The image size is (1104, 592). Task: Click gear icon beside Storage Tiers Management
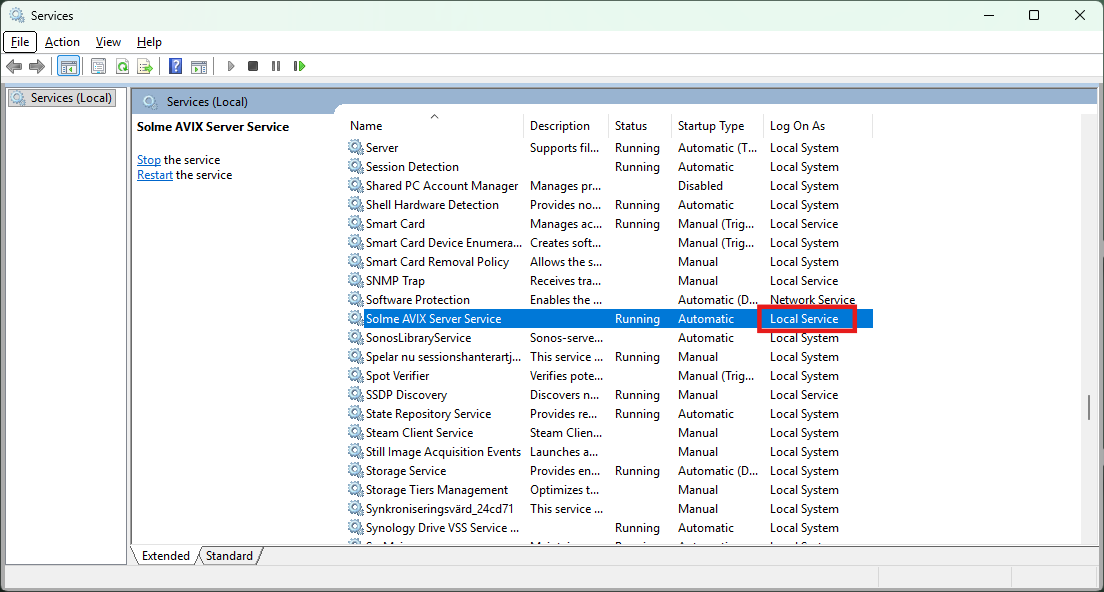point(356,489)
